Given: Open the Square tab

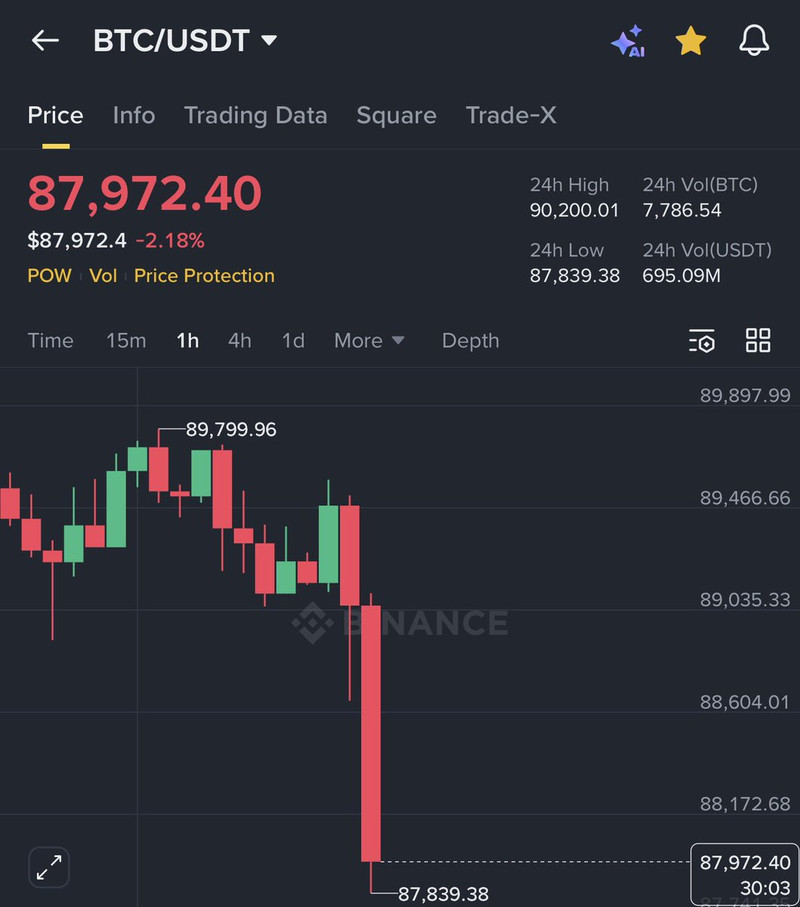Looking at the screenshot, I should tap(396, 115).
